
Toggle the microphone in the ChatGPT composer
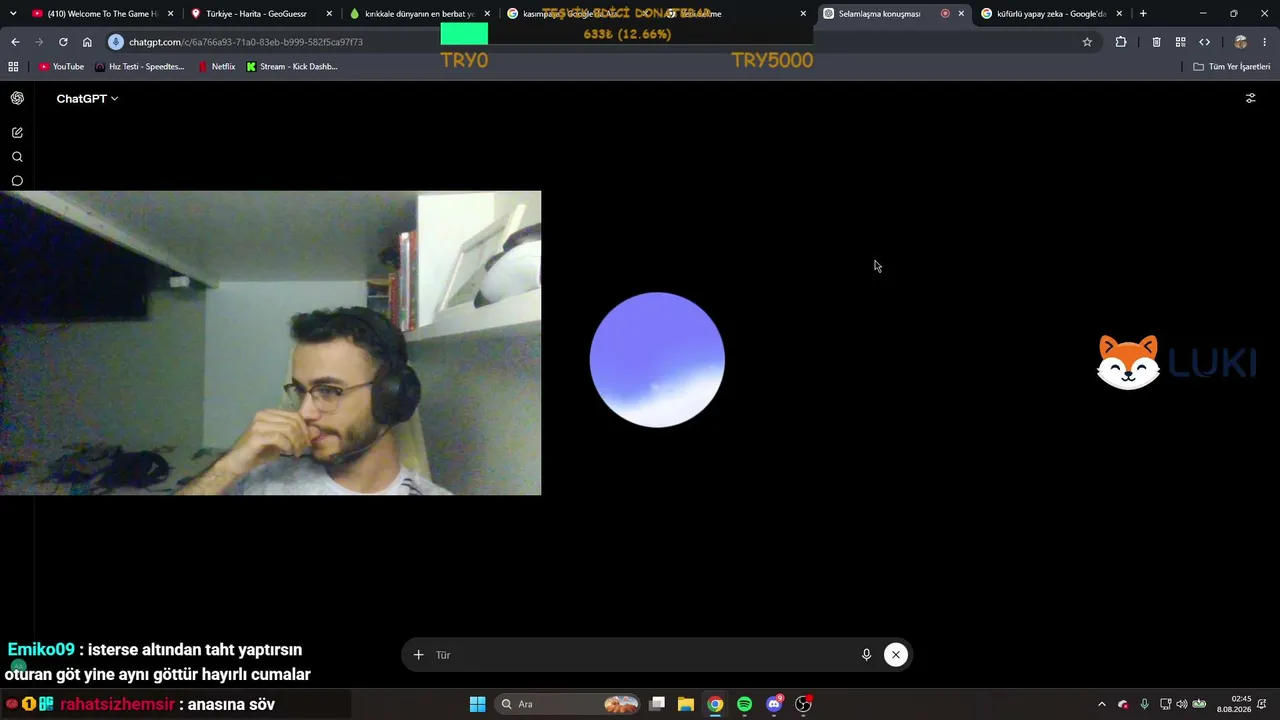(x=866, y=655)
